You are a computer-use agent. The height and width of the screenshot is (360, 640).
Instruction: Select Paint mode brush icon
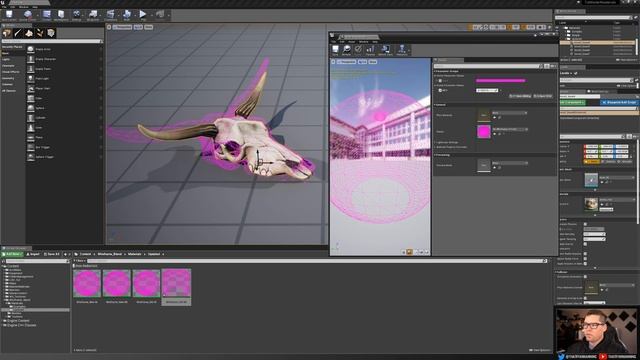coord(18,33)
